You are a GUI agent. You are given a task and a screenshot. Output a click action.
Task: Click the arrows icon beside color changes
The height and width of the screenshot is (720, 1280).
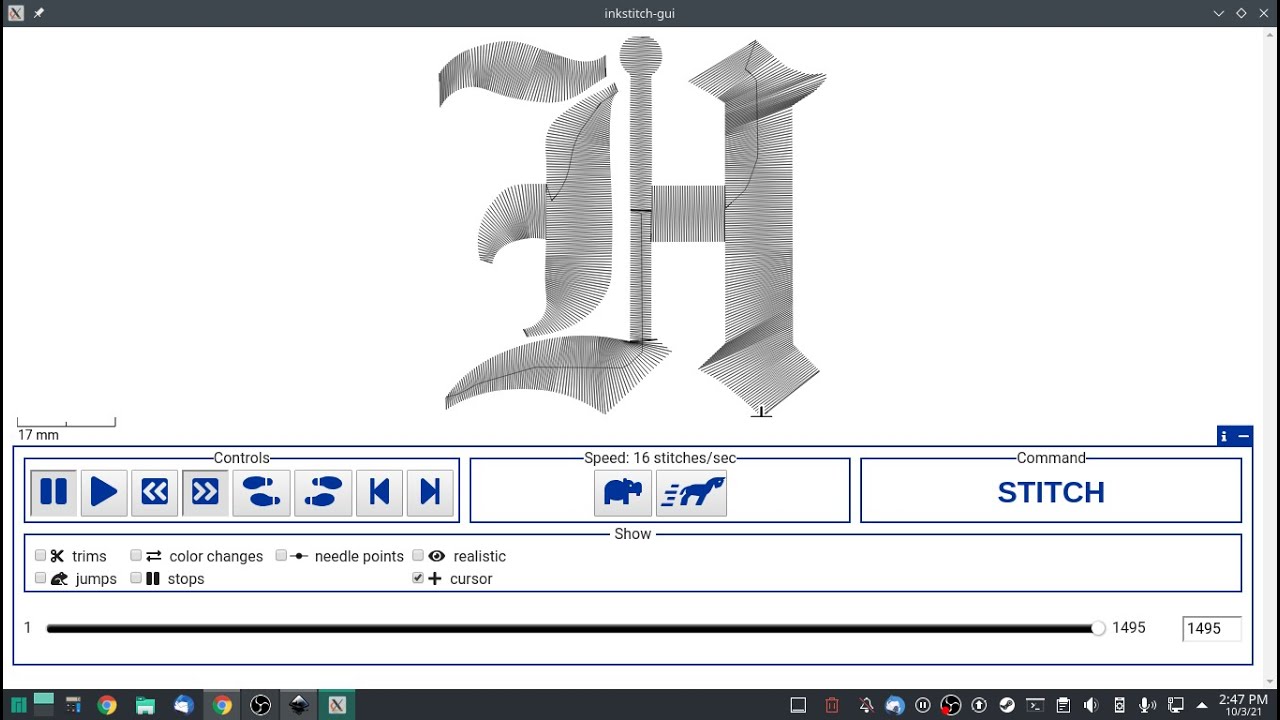pyautogui.click(x=154, y=556)
